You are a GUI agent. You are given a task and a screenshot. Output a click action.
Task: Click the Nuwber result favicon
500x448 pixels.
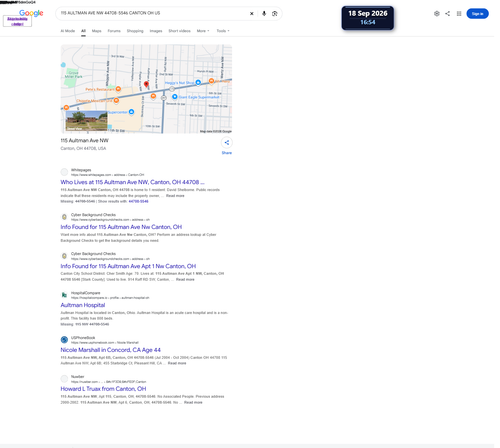[64, 379]
